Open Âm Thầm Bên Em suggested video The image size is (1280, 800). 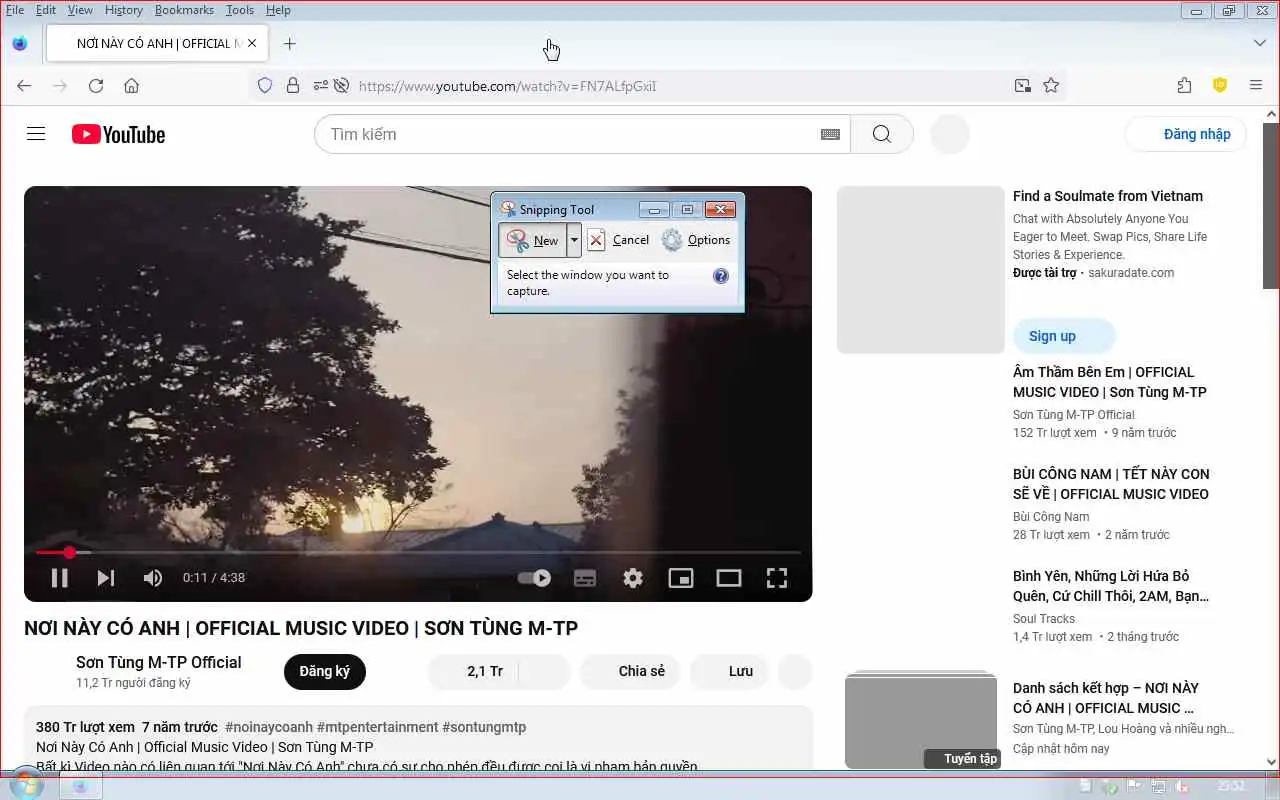pos(1110,382)
